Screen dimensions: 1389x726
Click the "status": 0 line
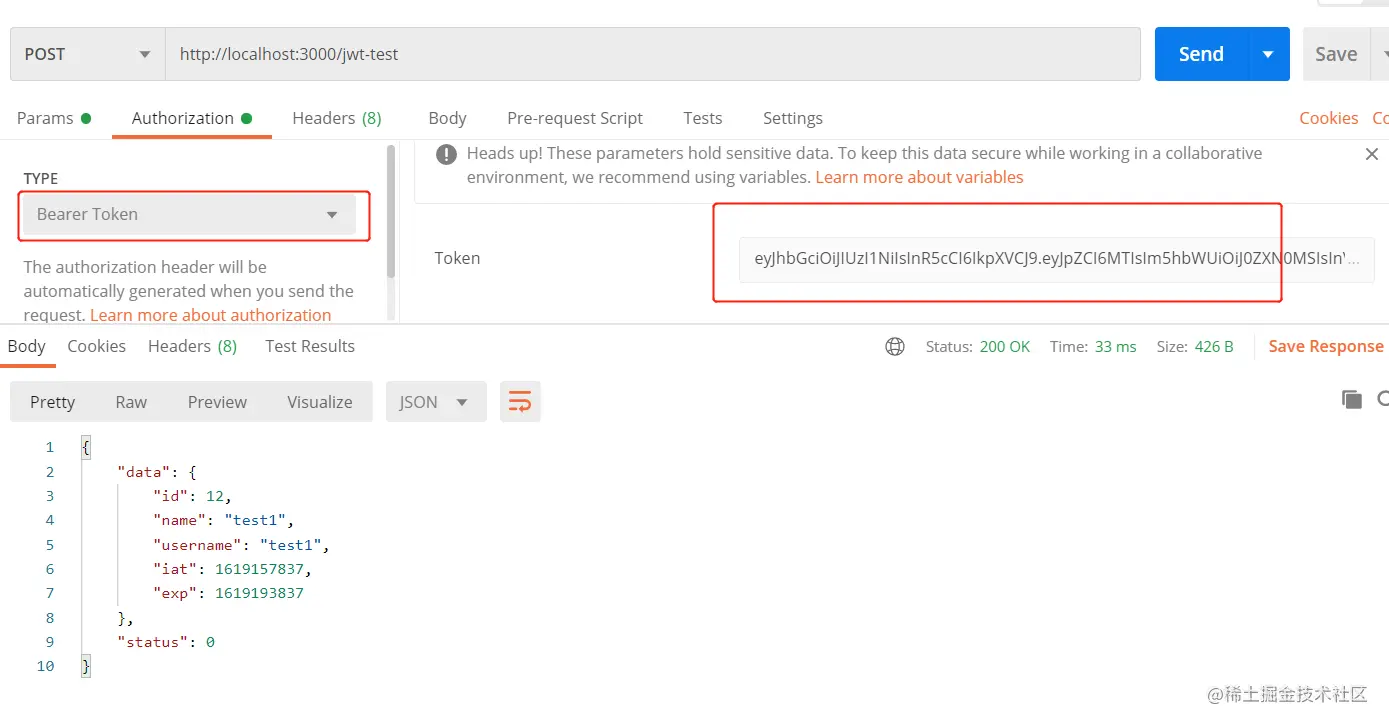pos(166,642)
